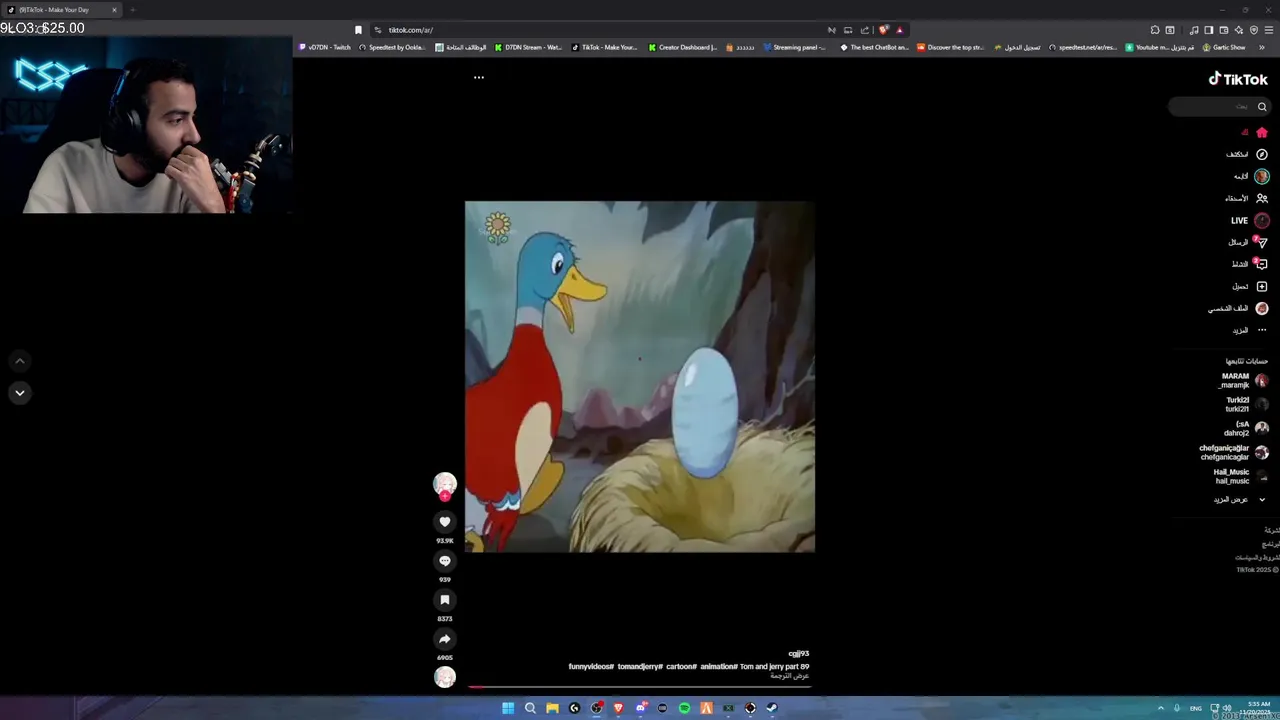
Task: Click the ENG language indicator in tray
Action: [1196, 708]
